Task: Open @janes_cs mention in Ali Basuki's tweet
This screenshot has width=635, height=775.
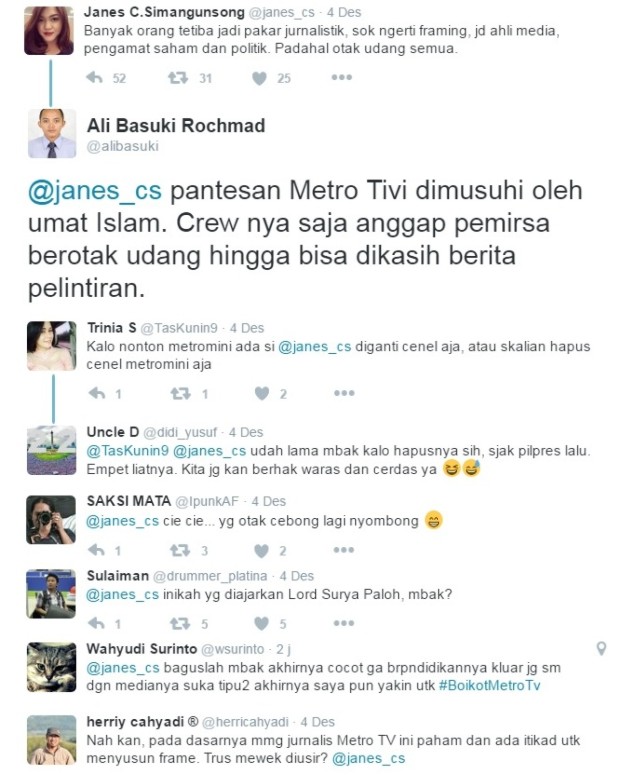Action: [x=95, y=191]
